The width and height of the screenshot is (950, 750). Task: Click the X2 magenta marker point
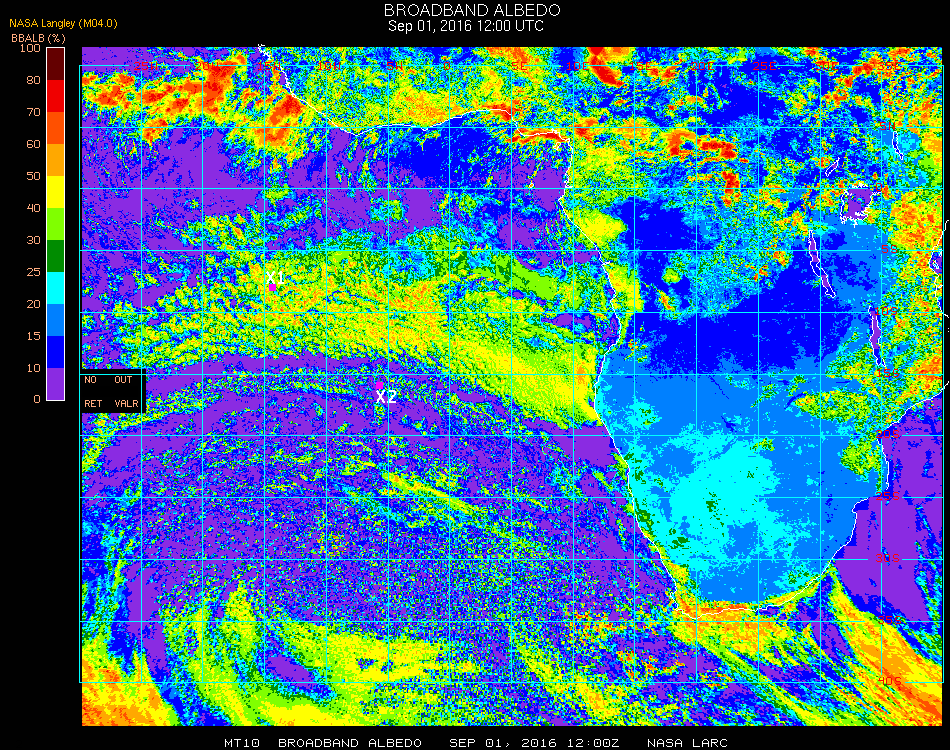coord(379,385)
